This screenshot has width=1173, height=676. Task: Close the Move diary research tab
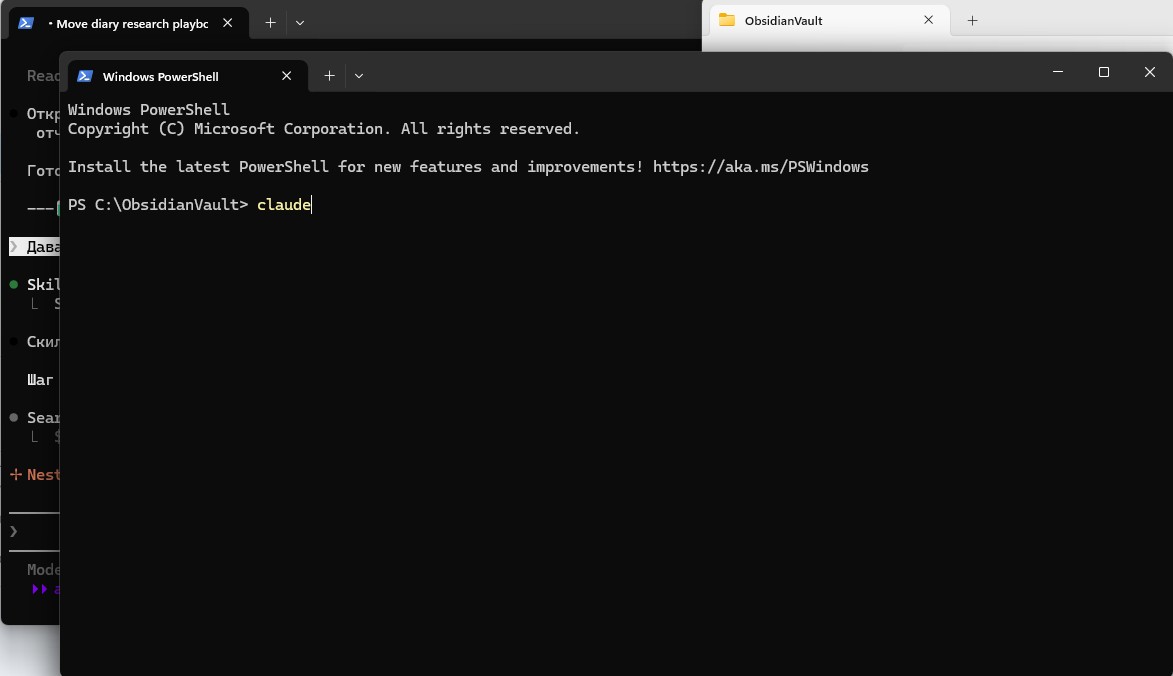(227, 23)
